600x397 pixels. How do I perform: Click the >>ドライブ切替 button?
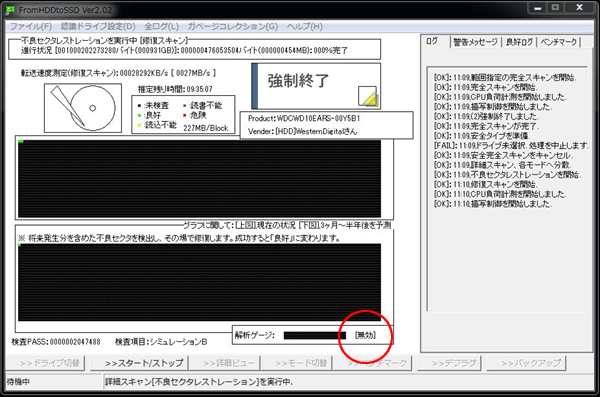[46, 363]
